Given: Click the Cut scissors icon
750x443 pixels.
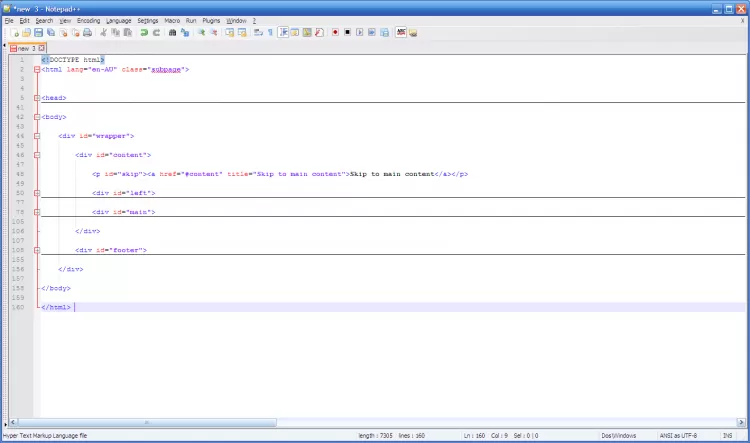Looking at the screenshot, I should 105,32.
